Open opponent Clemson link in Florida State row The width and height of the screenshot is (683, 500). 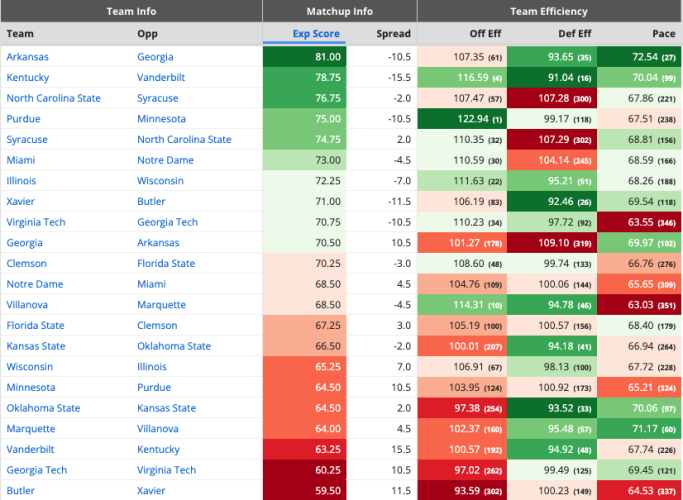pyautogui.click(x=157, y=326)
